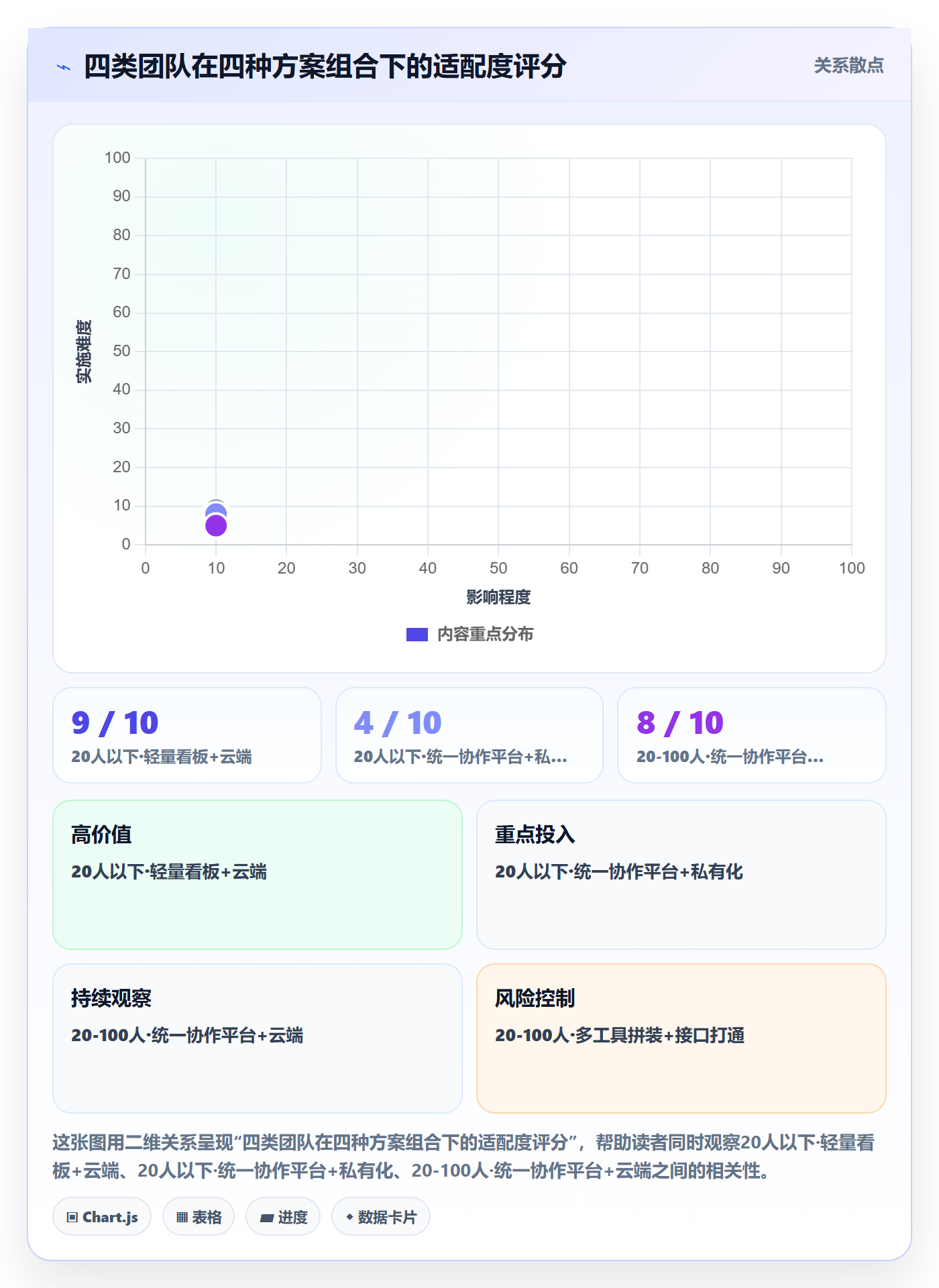Viewport: 939px width, 1288px height.
Task: Click the truncated label under the 8 / 10 score
Action: click(730, 757)
